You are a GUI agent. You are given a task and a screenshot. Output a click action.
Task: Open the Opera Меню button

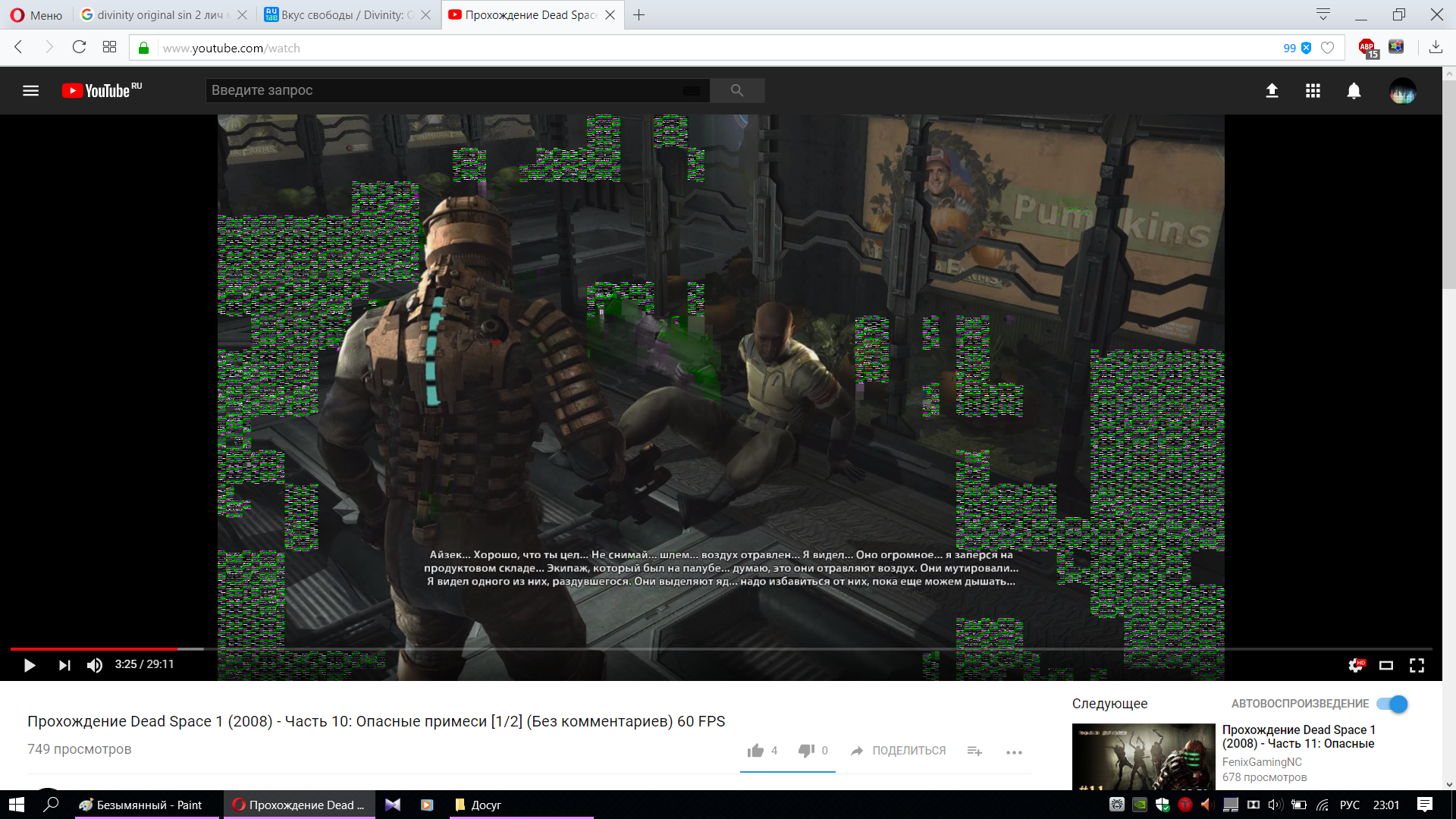(36, 15)
